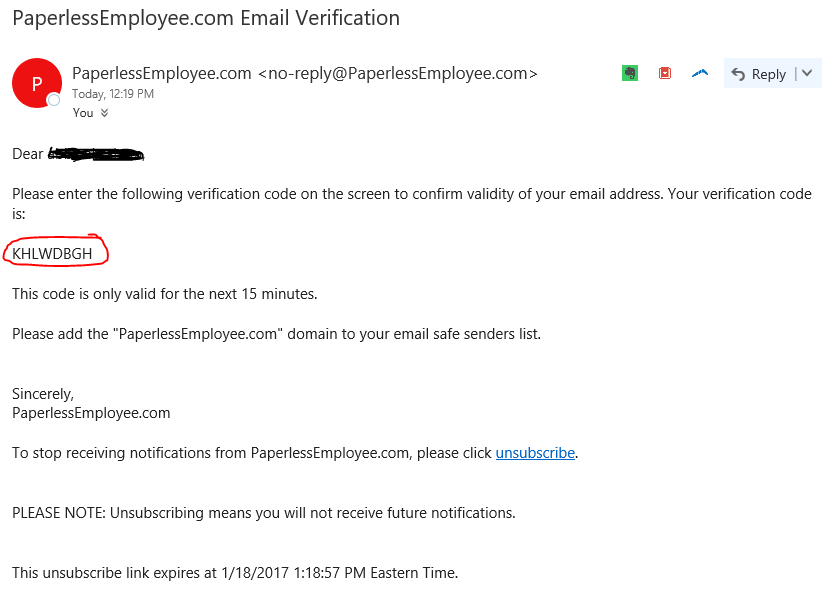Viewport: 836px width, 607px height.
Task: Follow the unsubscribe link
Action: 535,453
